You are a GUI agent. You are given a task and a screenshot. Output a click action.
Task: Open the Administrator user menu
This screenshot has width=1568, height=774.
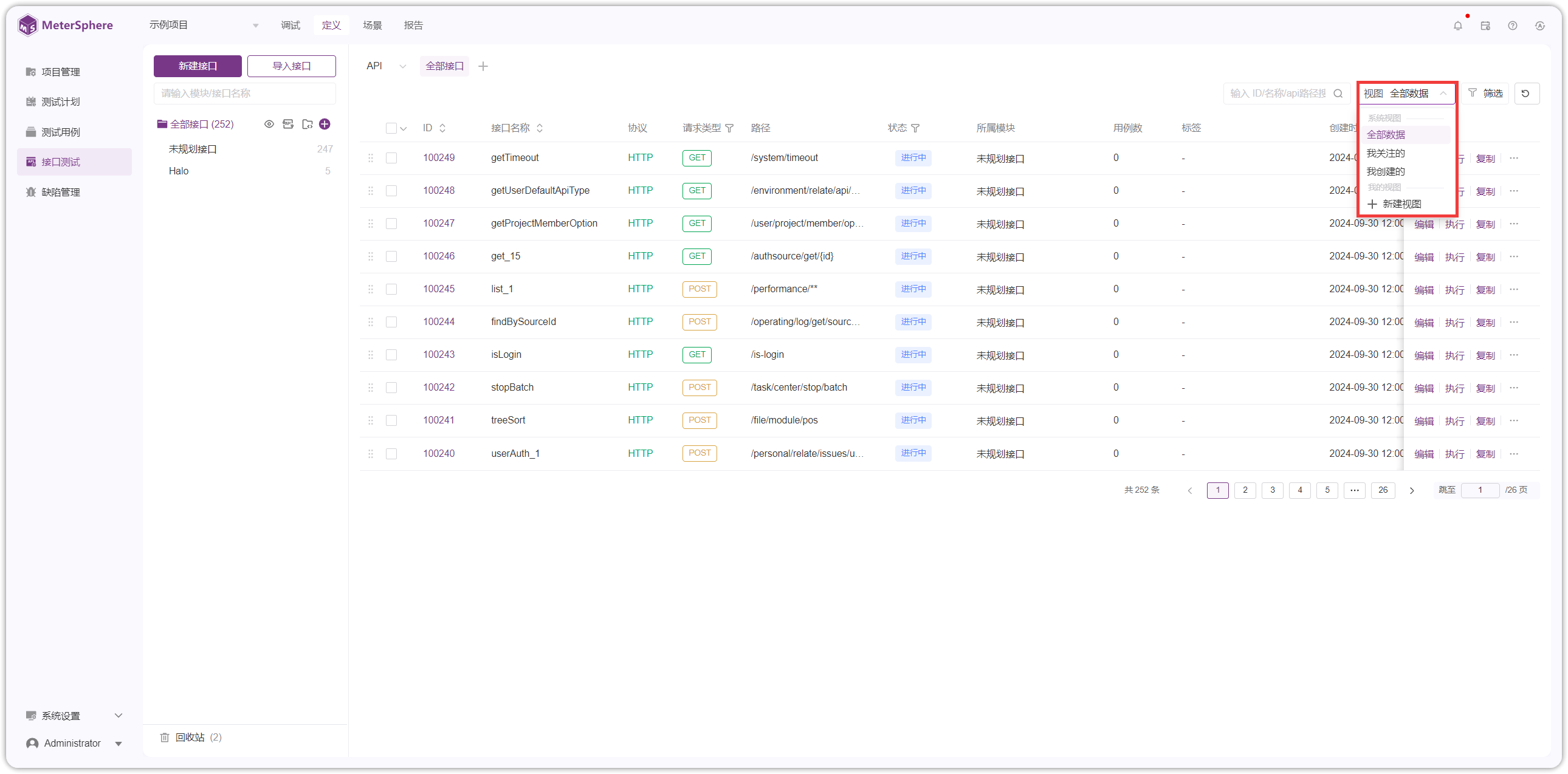[74, 743]
